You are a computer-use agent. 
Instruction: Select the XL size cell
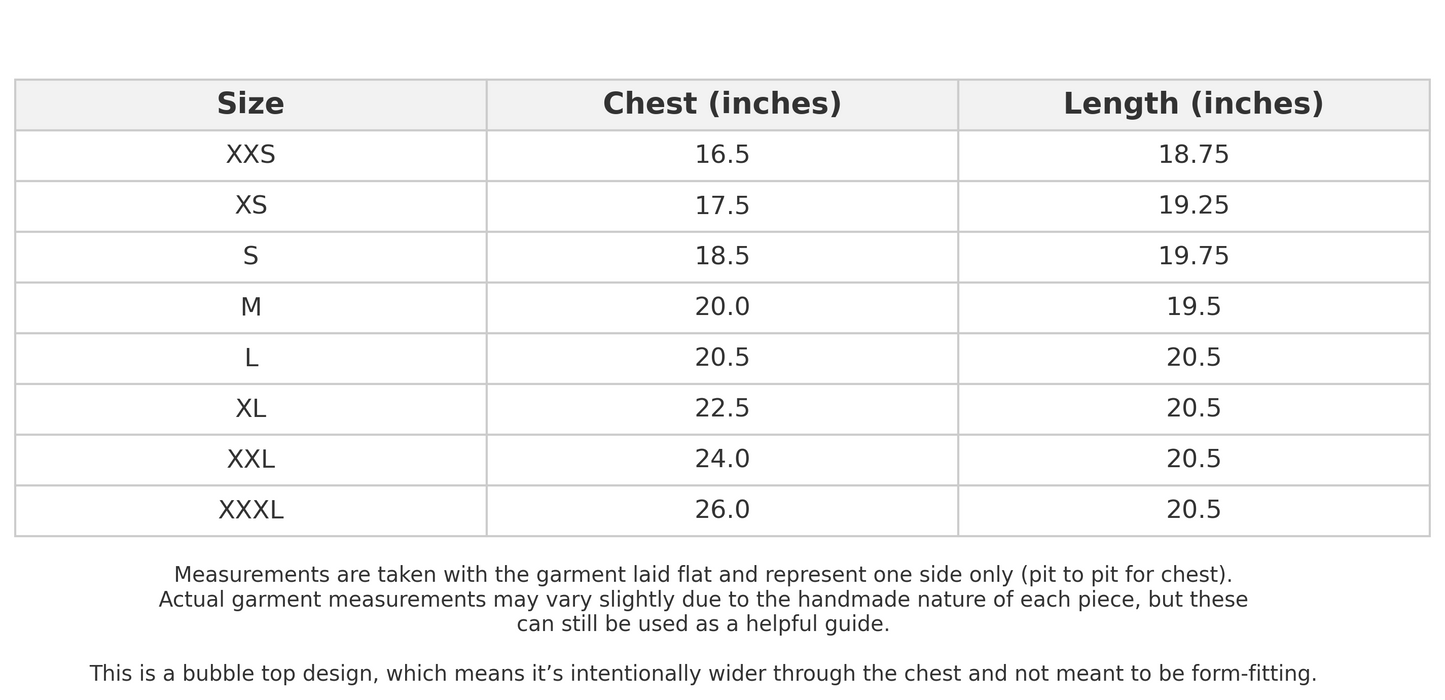click(250, 409)
